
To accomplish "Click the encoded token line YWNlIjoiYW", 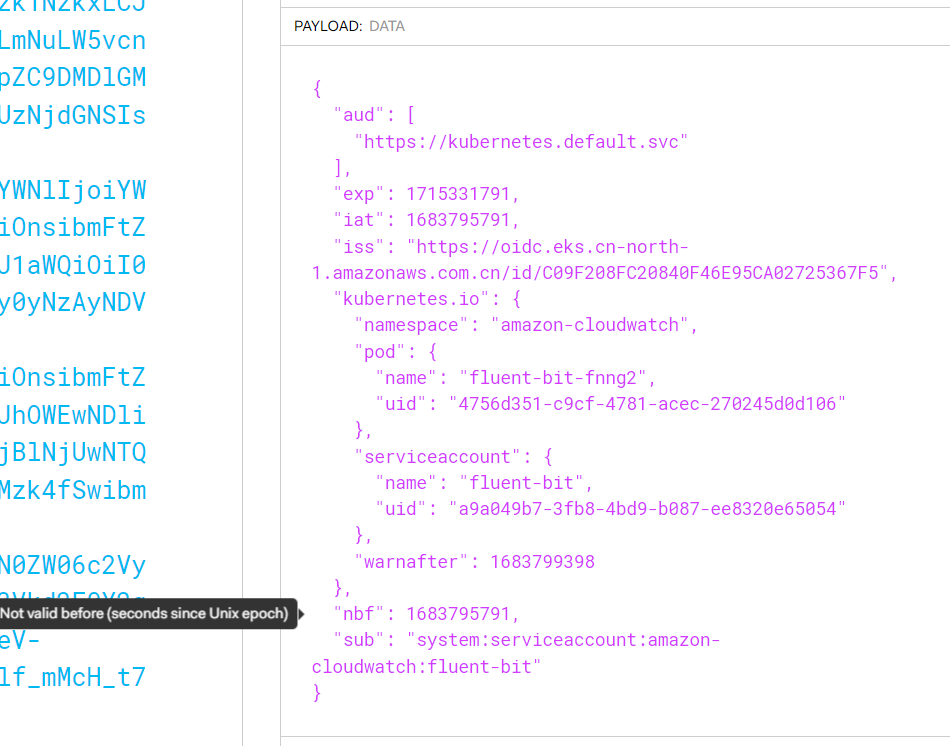I will click(x=73, y=190).
